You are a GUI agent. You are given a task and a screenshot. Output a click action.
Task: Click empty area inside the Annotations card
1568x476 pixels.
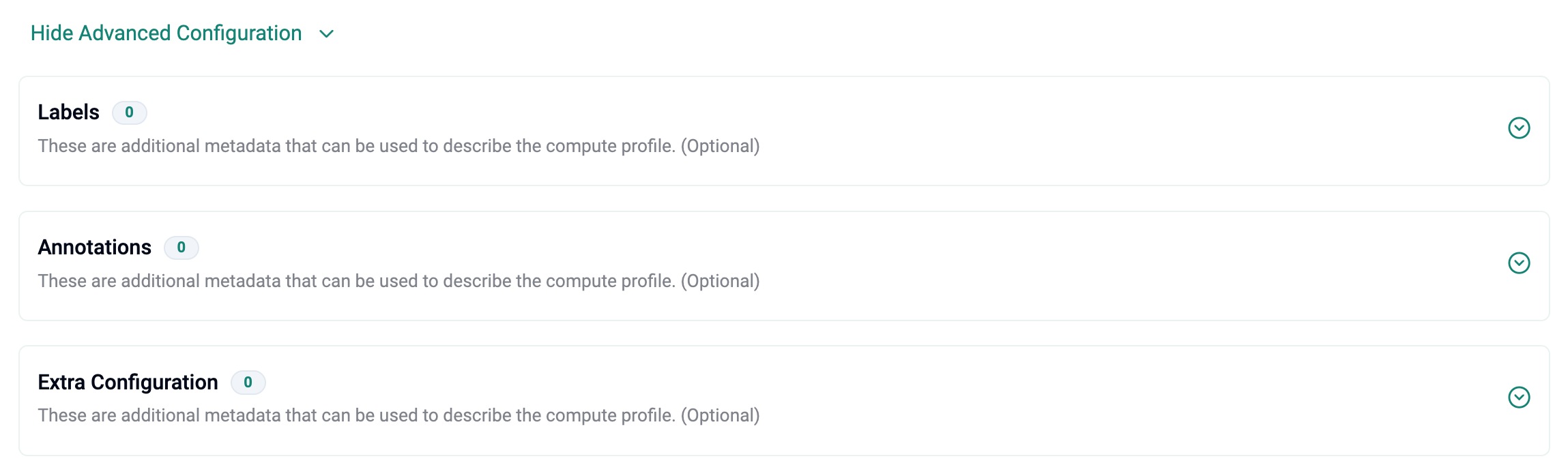[1092, 265]
